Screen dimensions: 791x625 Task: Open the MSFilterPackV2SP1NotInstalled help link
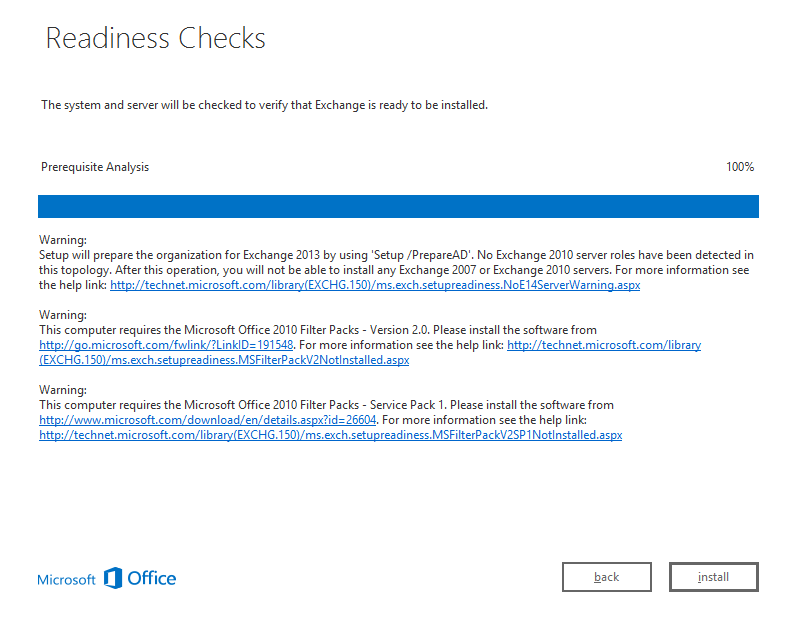coord(330,435)
